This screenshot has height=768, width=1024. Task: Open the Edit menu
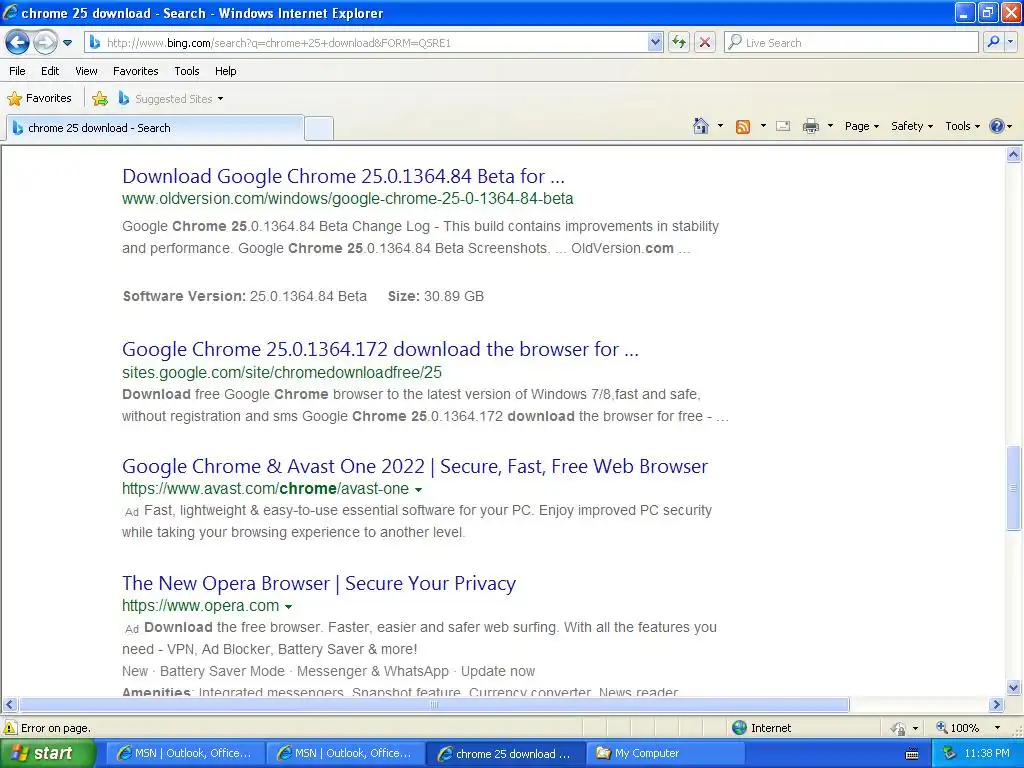click(x=50, y=71)
